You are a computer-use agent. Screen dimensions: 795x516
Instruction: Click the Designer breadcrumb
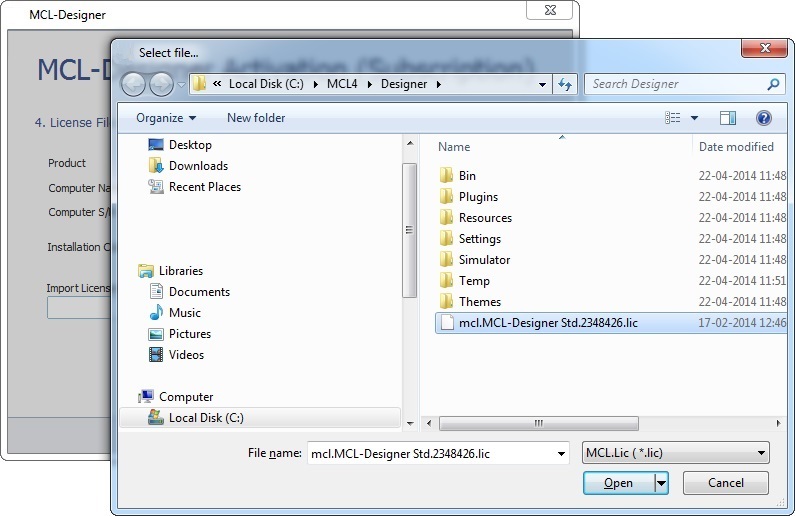404,84
